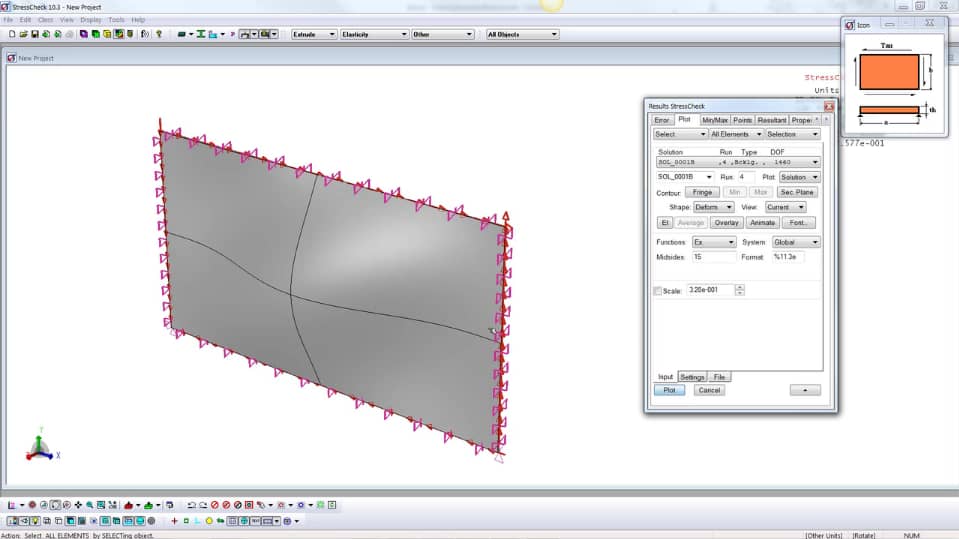The width and height of the screenshot is (959, 539).
Task: Open the All Elements dropdown
Action: click(x=736, y=134)
